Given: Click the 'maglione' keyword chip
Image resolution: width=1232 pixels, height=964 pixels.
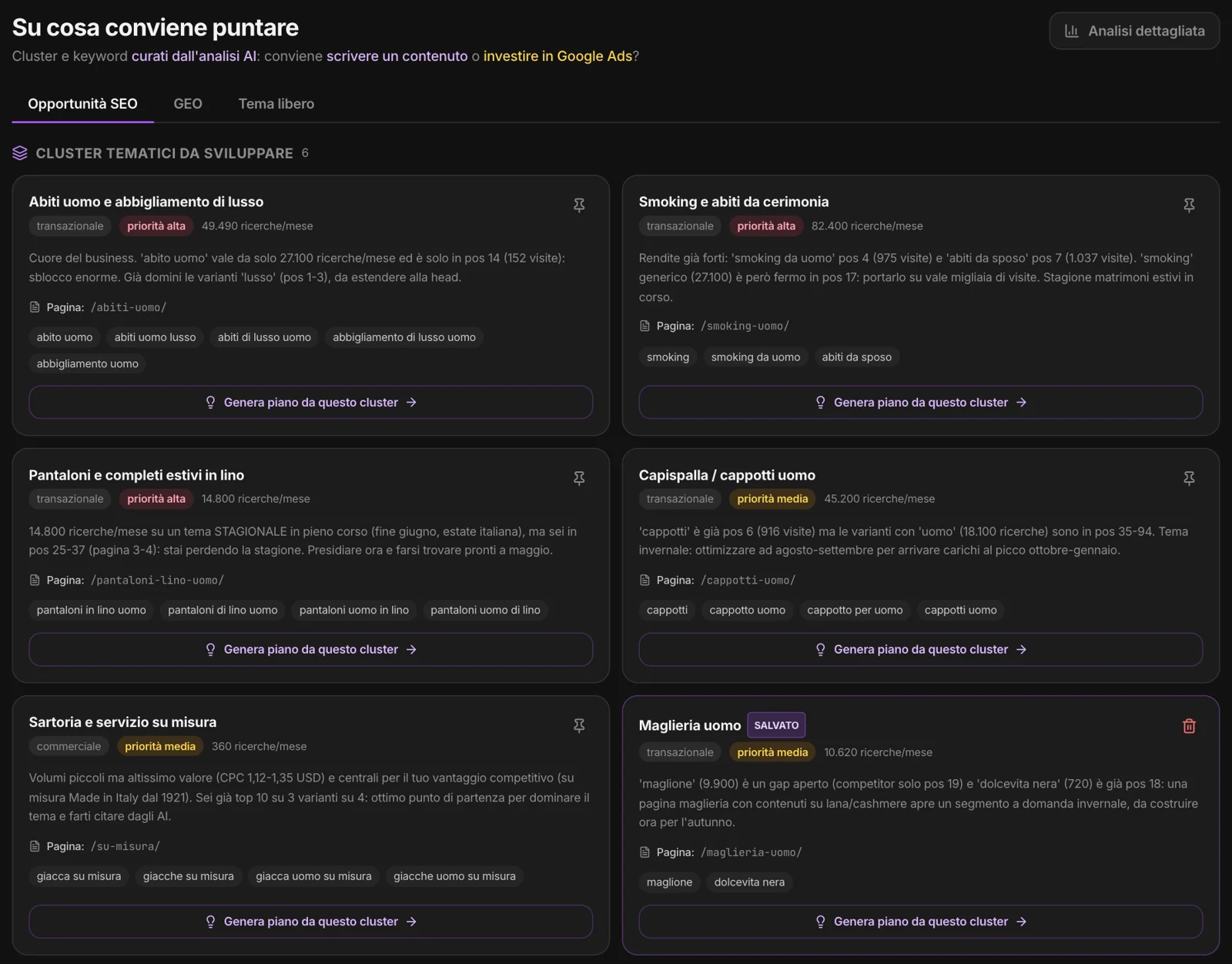Looking at the screenshot, I should pyautogui.click(x=669, y=882).
